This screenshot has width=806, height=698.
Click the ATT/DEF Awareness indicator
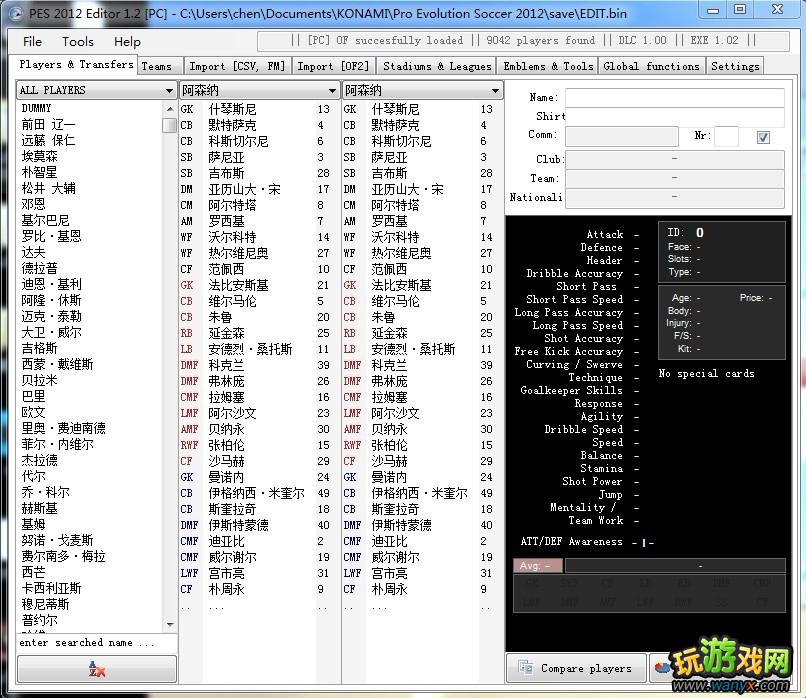click(643, 542)
